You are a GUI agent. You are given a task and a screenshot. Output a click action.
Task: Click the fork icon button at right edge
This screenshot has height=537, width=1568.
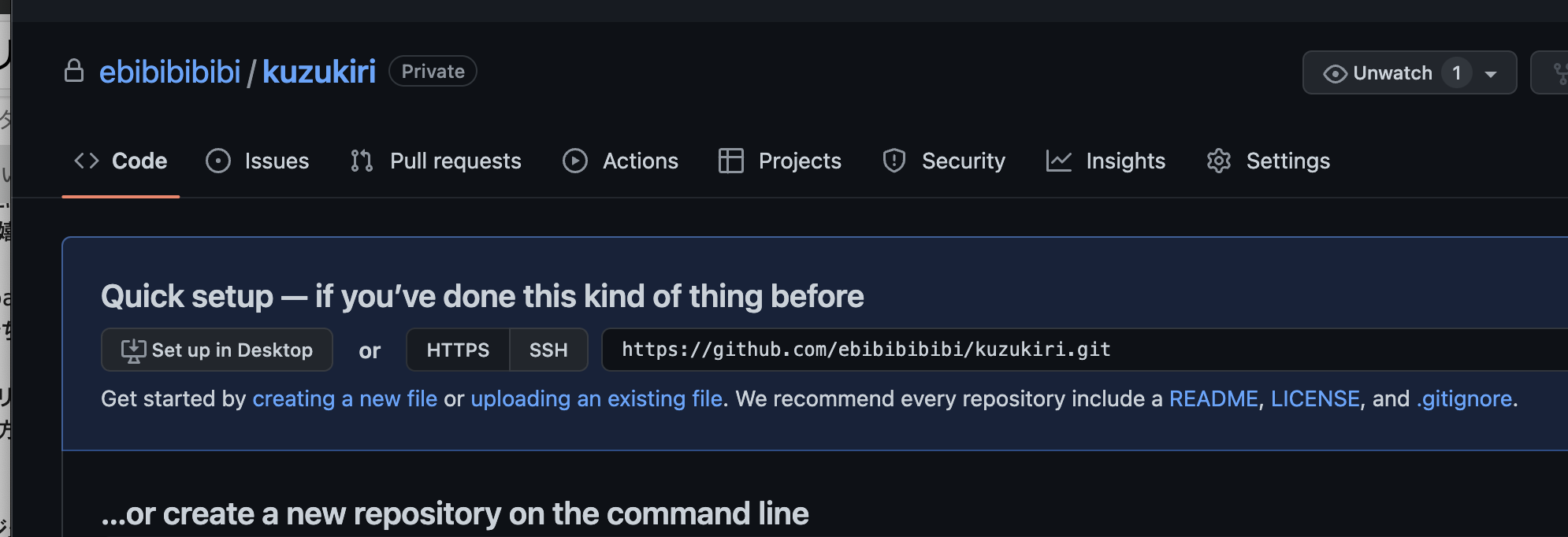pyautogui.click(x=1550, y=72)
